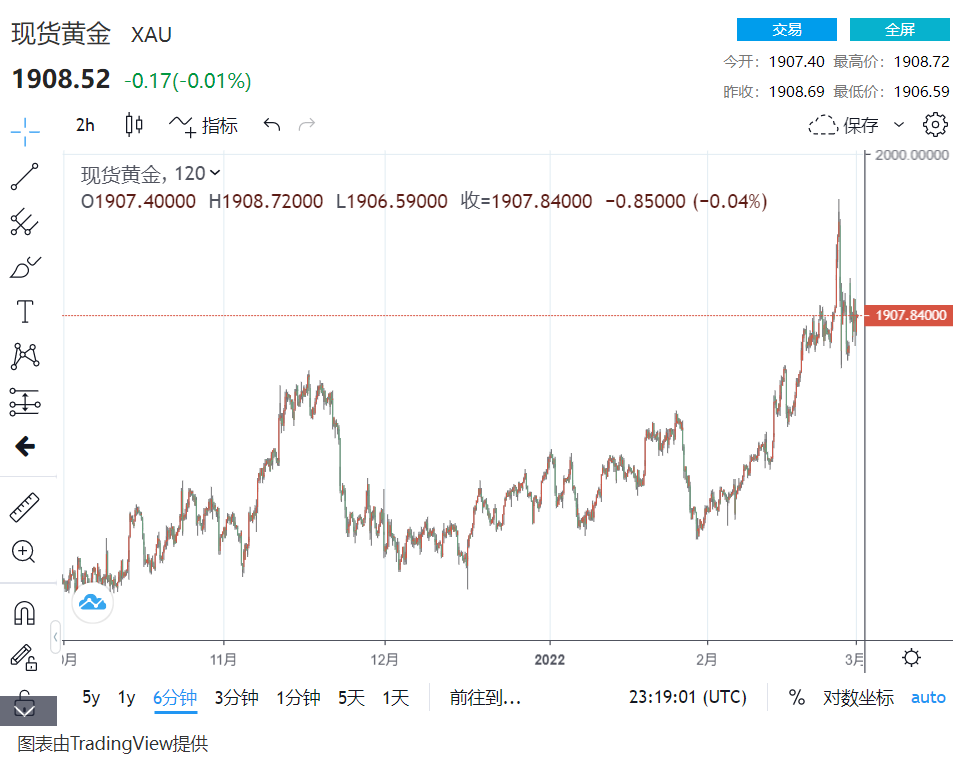Toggle percentage scale on price axis
This screenshot has height=757, width=953.
click(x=796, y=698)
